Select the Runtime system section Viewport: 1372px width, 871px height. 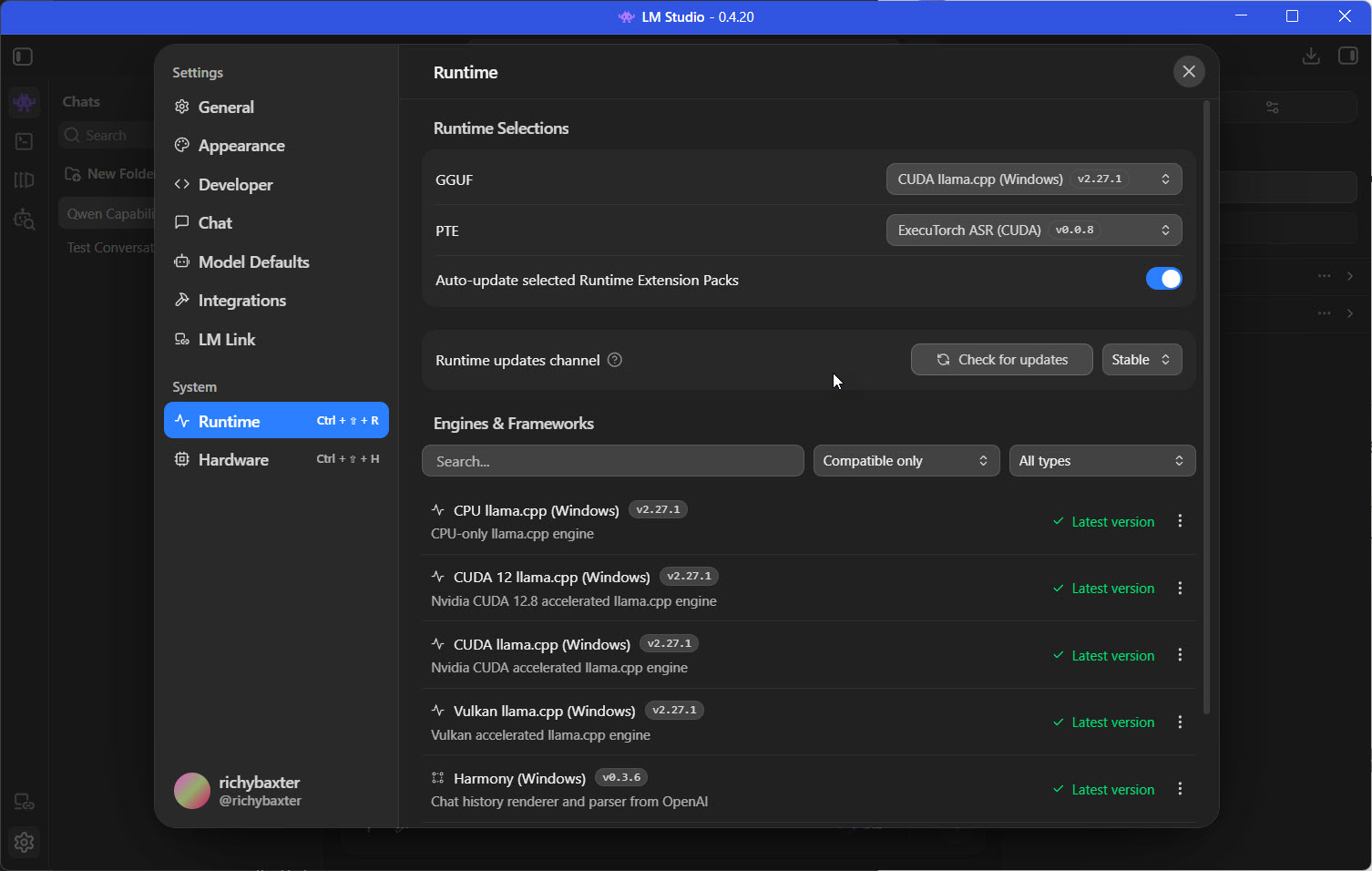pos(276,421)
